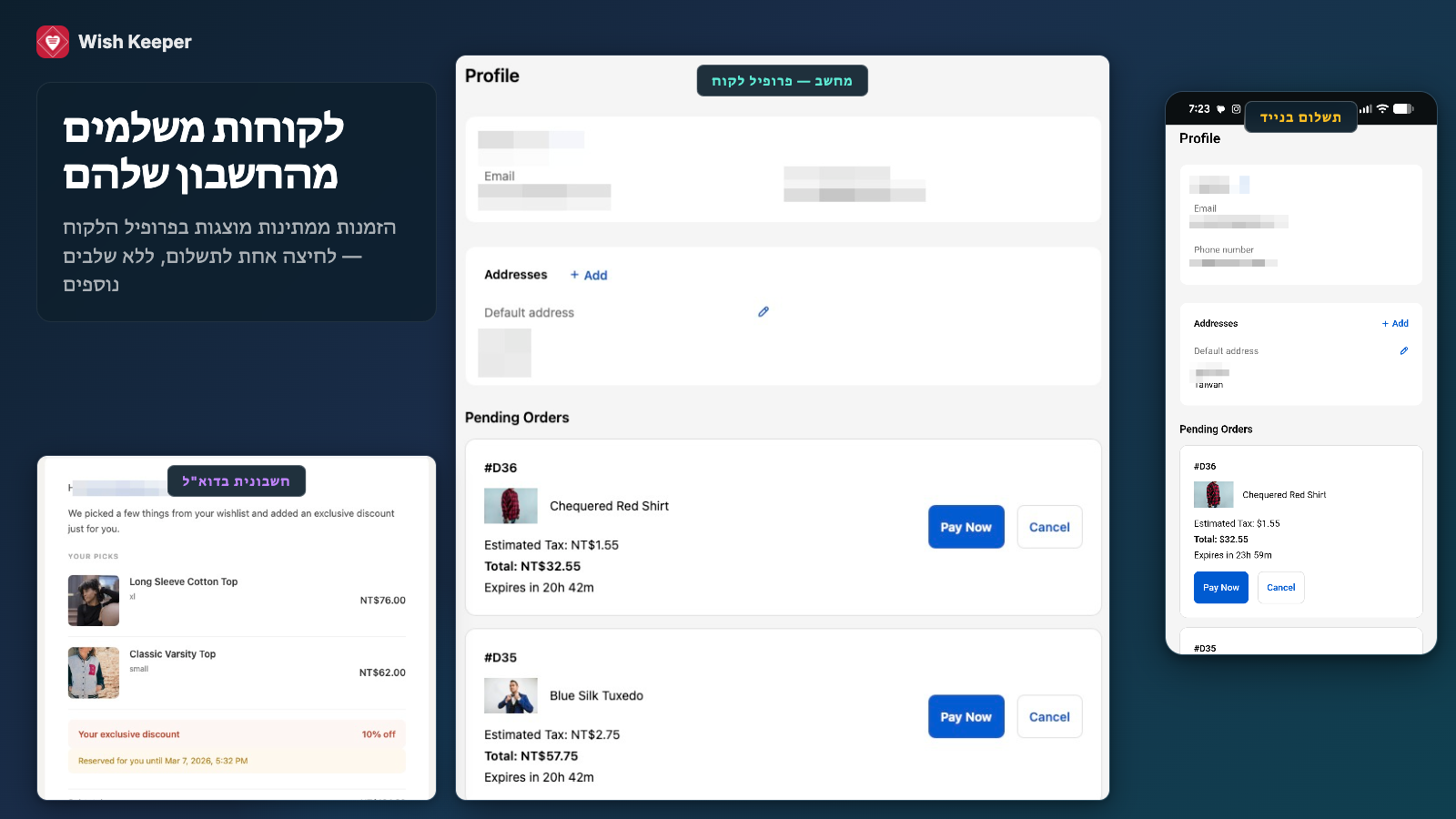The image size is (1456, 819).
Task: Tap Cancel in the mobile order card
Action: tap(1280, 588)
